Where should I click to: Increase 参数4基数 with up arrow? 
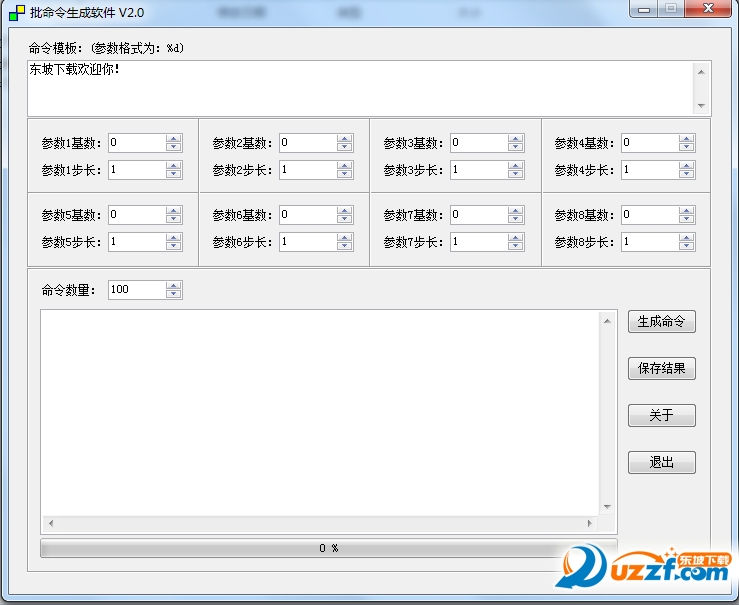click(x=687, y=139)
